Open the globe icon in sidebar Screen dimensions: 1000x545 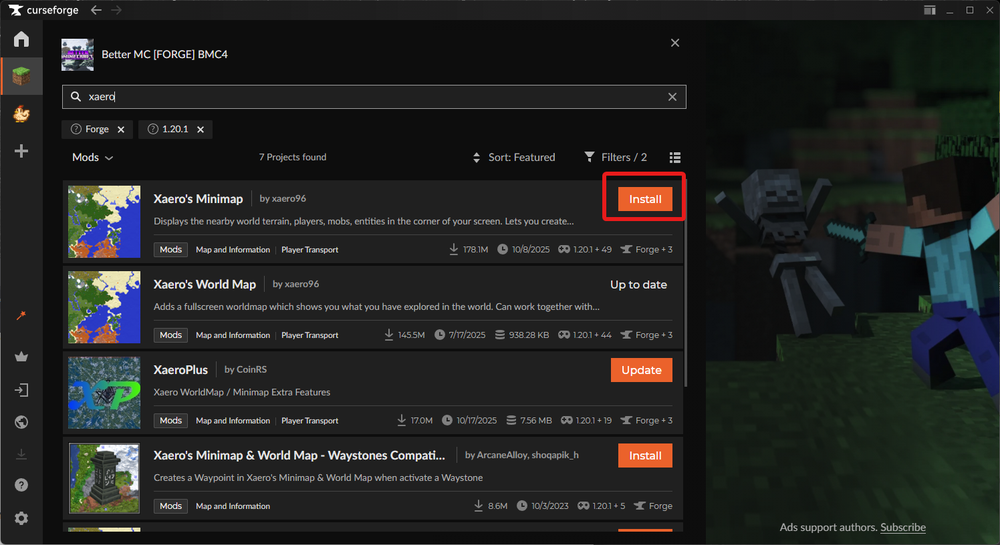click(x=21, y=422)
